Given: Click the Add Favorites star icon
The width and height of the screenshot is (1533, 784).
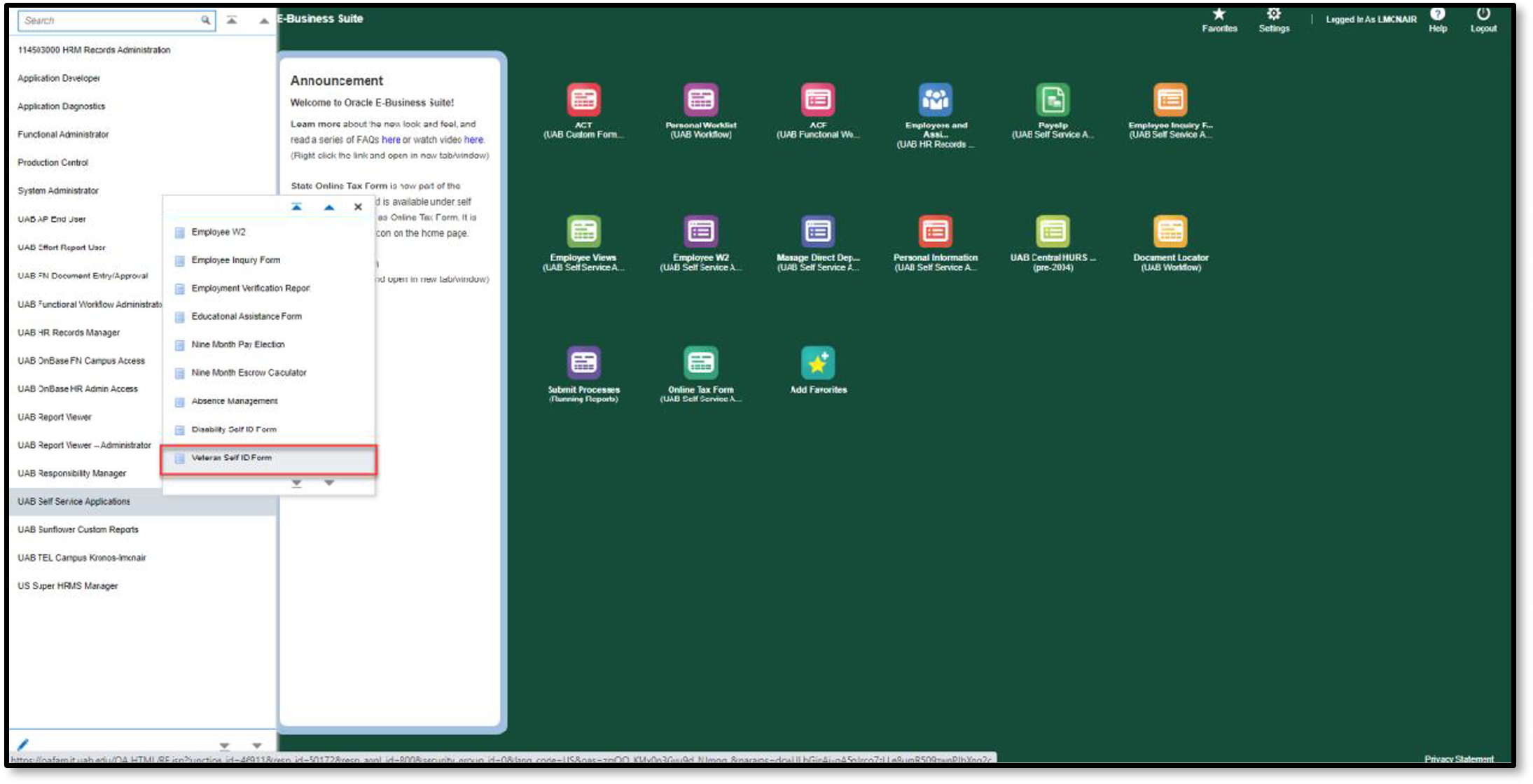Looking at the screenshot, I should click(x=817, y=363).
